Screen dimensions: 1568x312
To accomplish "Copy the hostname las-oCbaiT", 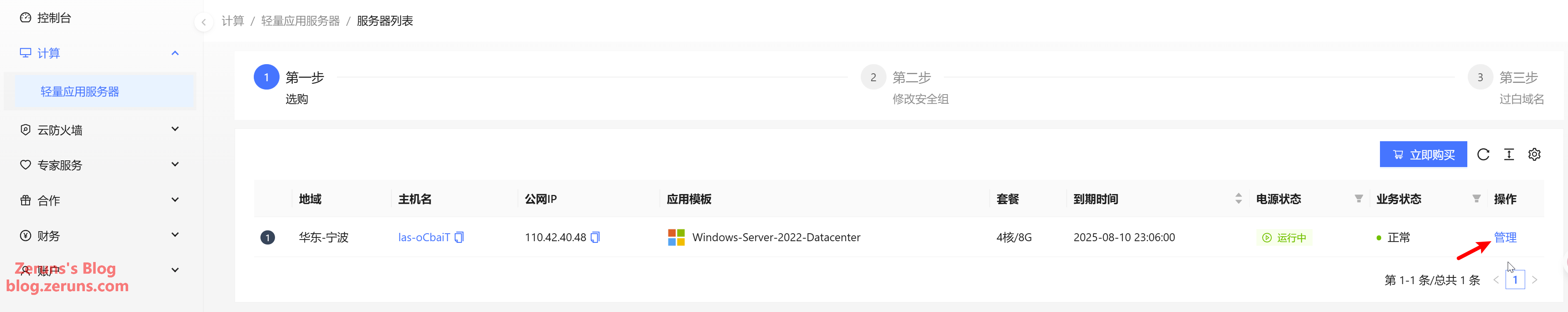I will point(460,237).
